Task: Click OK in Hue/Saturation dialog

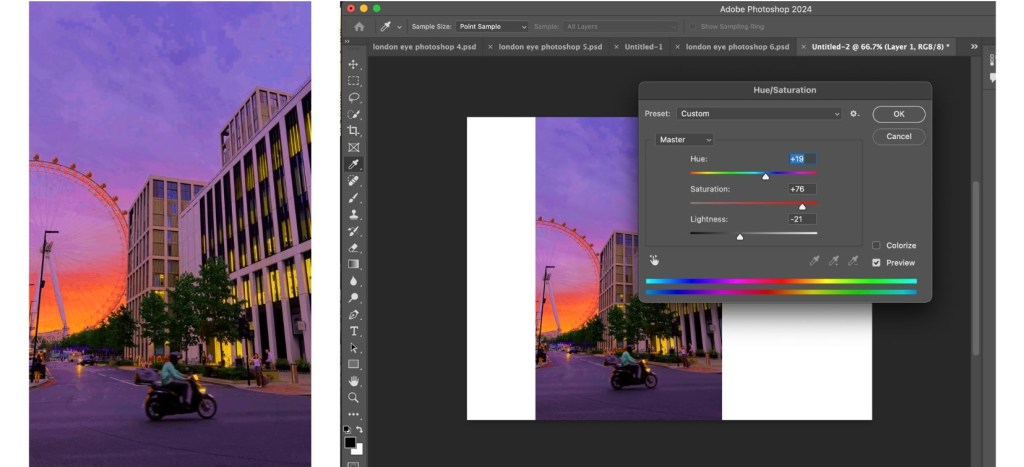Action: click(899, 114)
